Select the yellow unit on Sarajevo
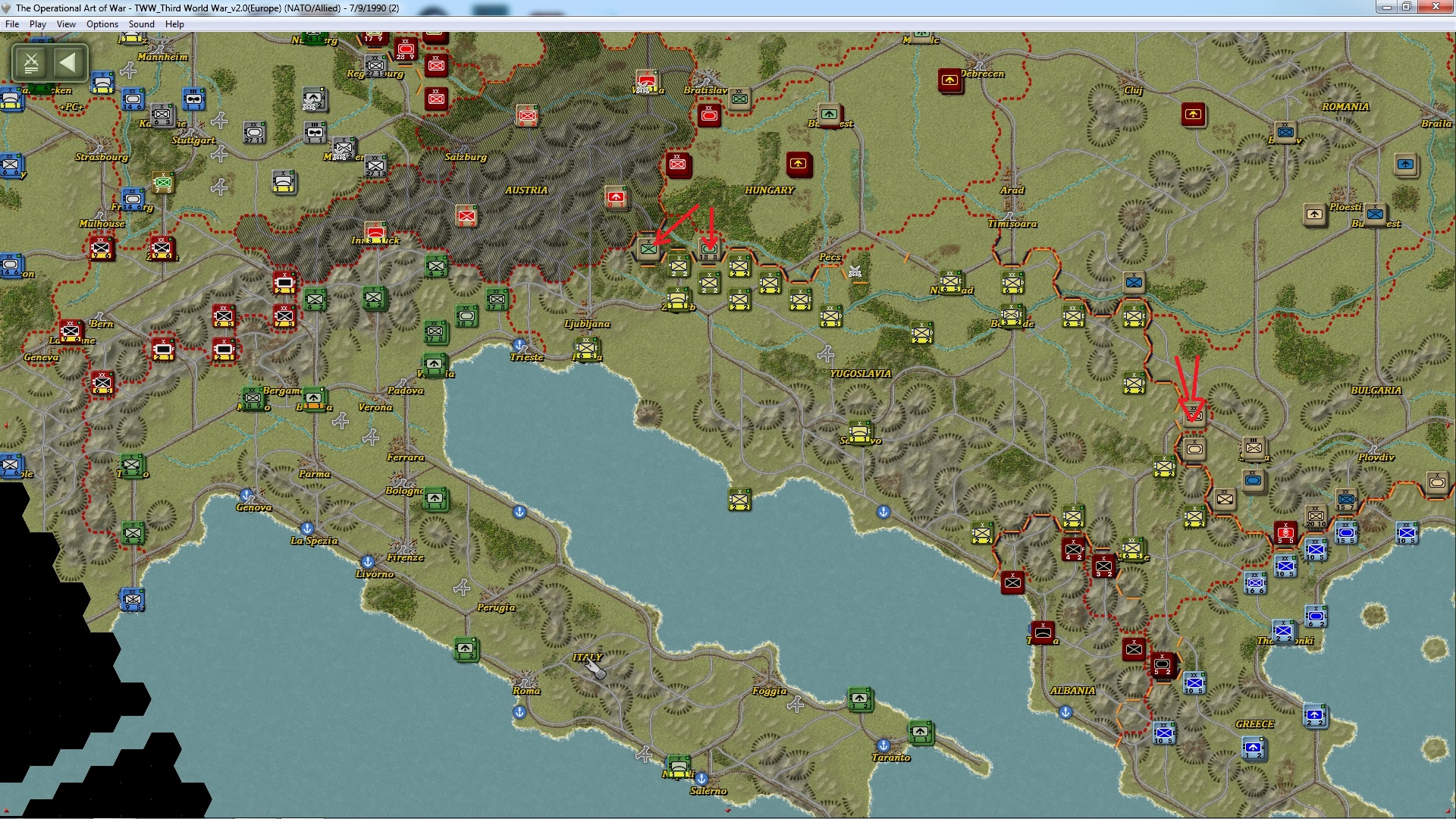This screenshot has height=819, width=1456. pos(860,431)
